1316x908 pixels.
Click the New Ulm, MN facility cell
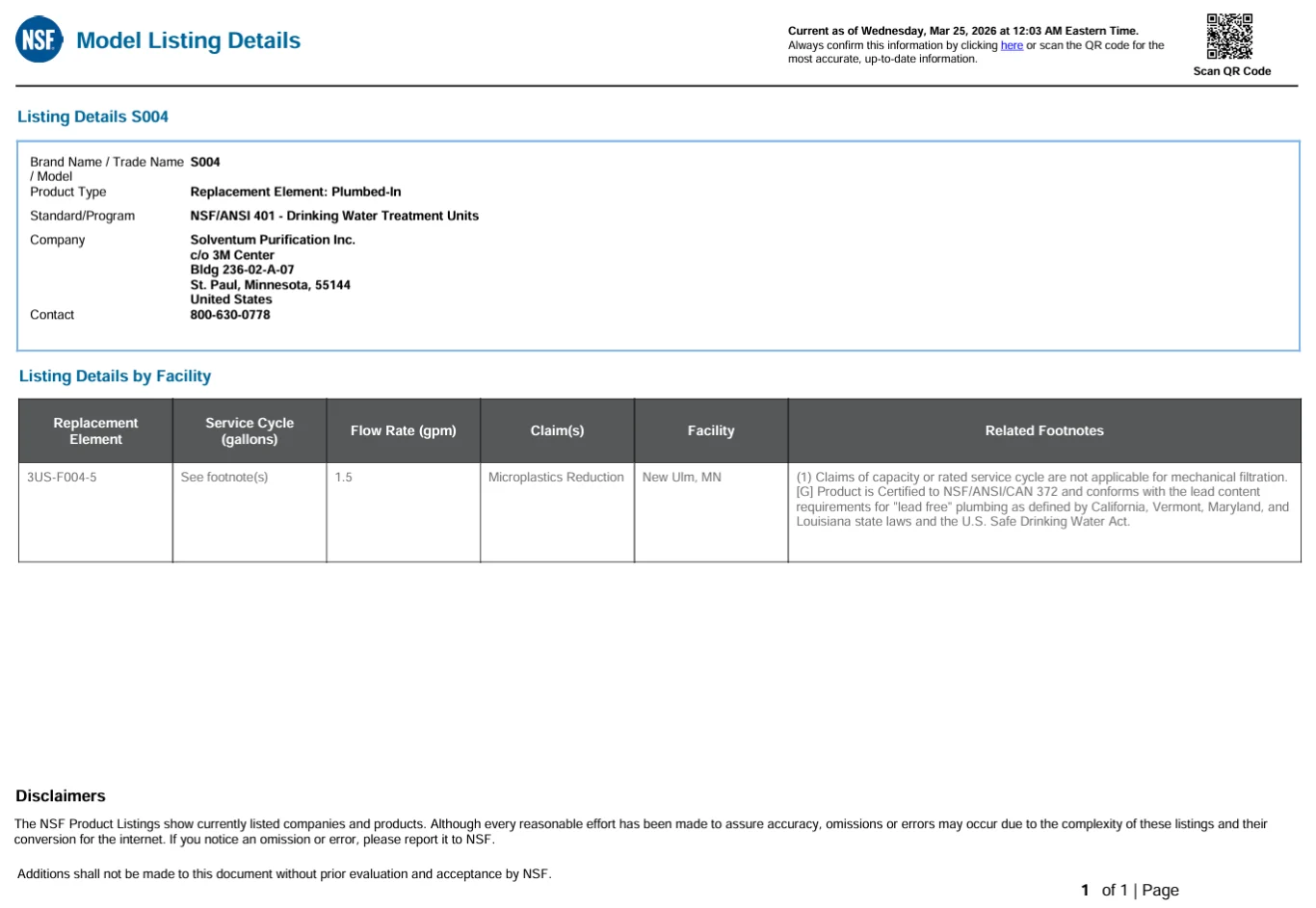coord(681,478)
